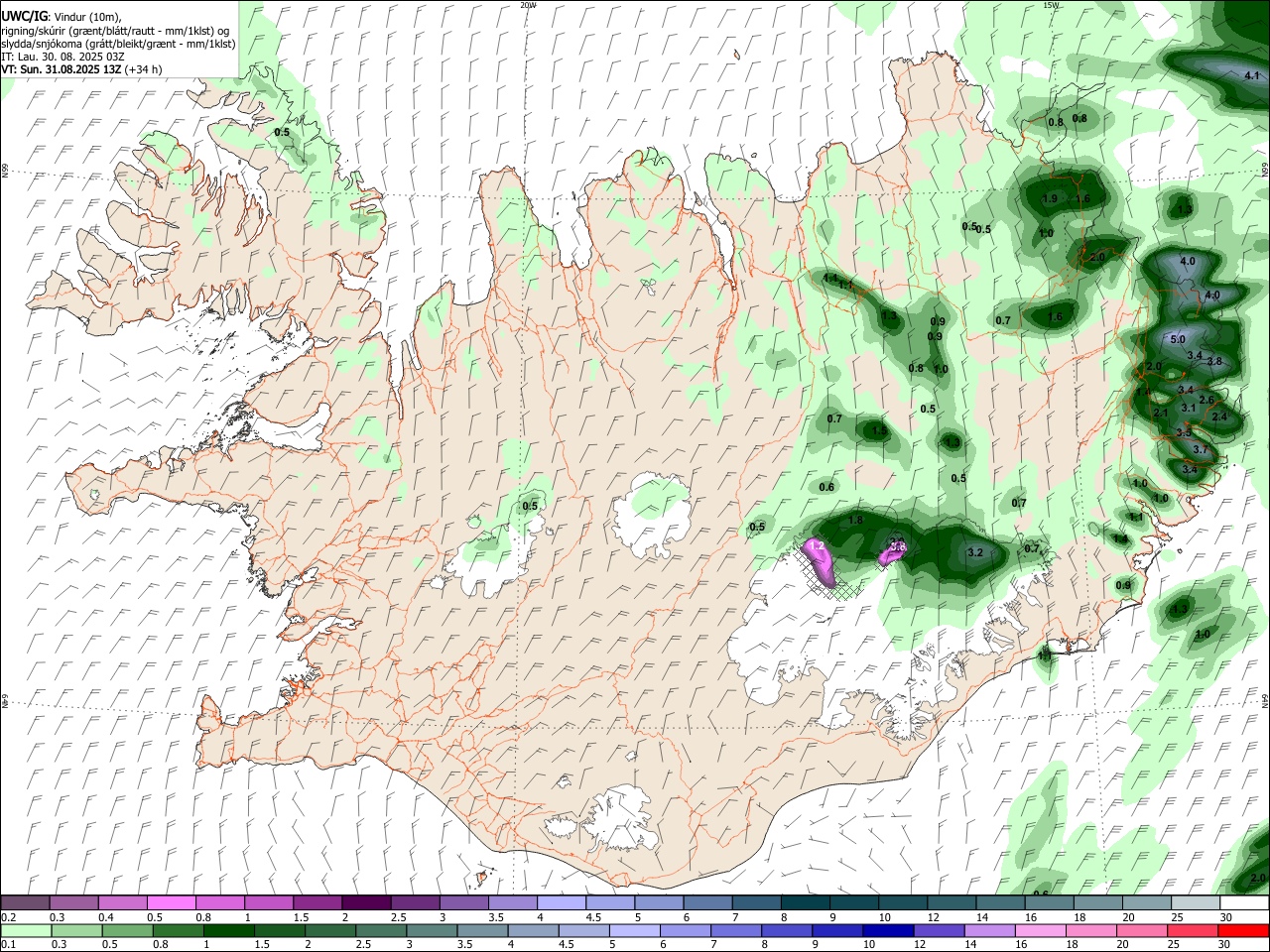Select the 'IT: Lau. 30. 08. 2025 03Z' line

63,58
